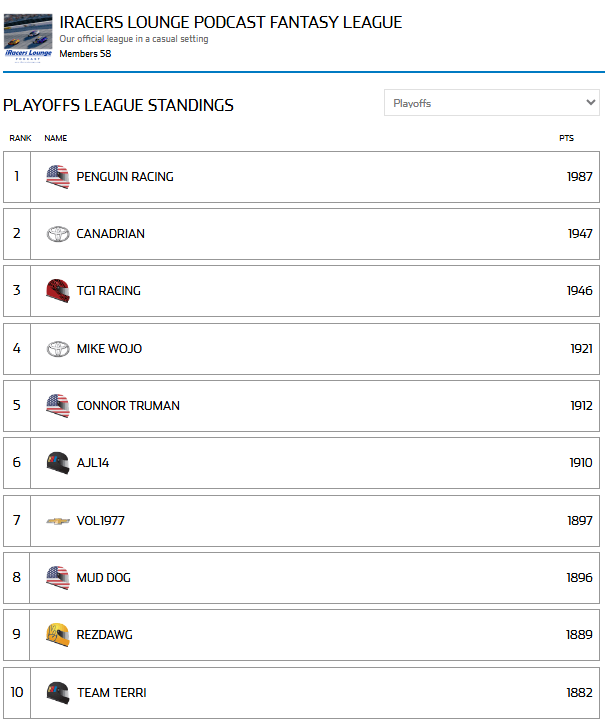
Task: Click the Chevrolet bowtie logo beside VOL1977
Action: coord(58,521)
